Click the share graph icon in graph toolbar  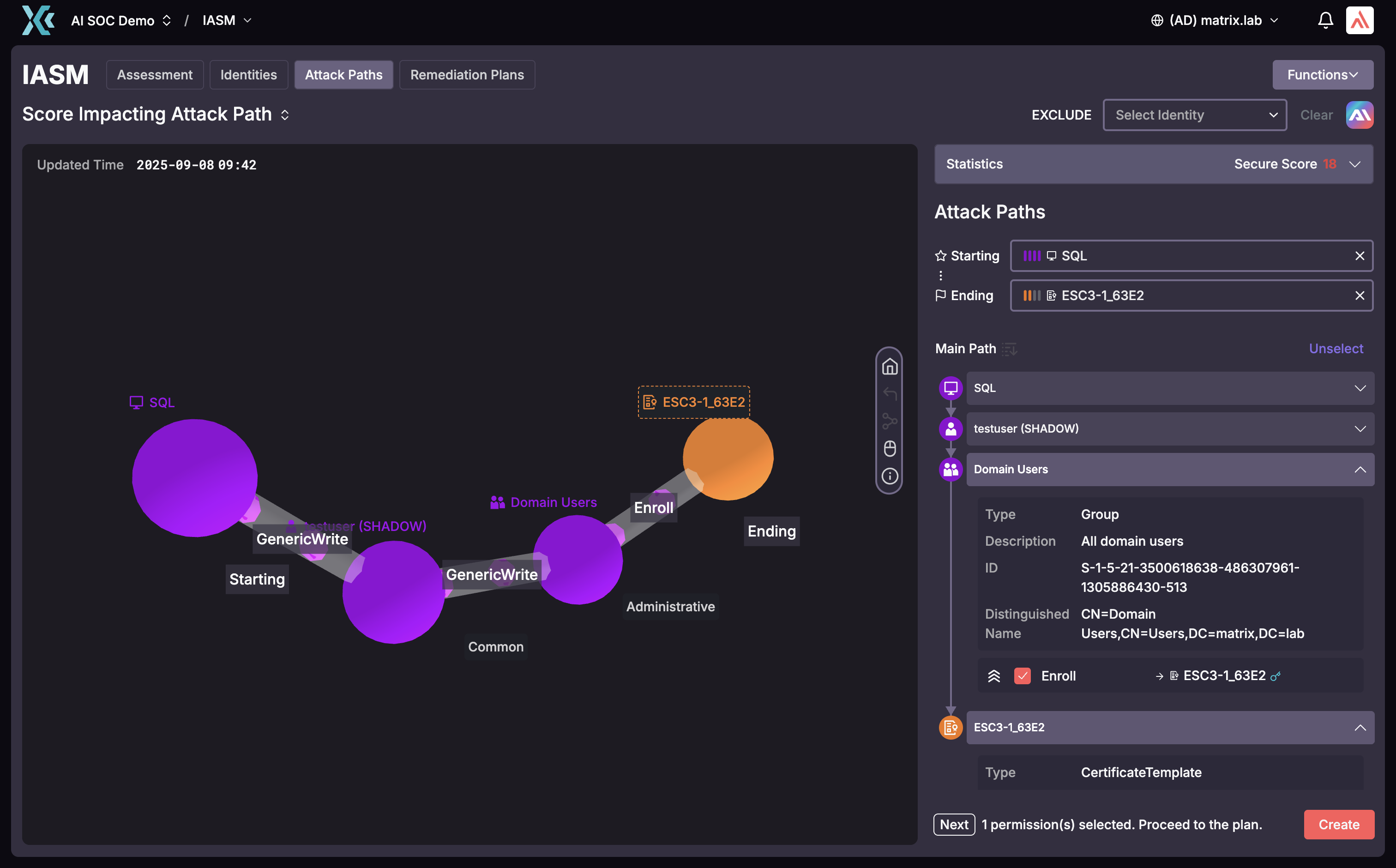tap(891, 422)
